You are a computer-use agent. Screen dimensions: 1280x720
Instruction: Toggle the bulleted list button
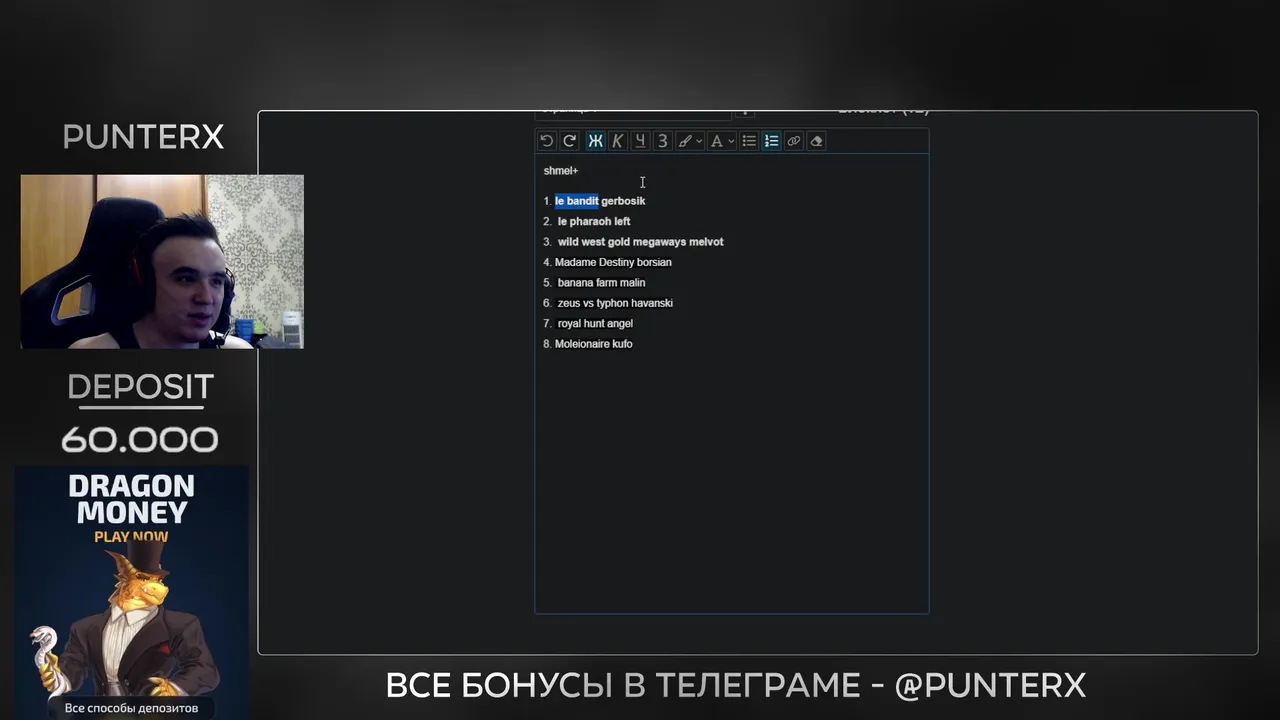pyautogui.click(x=749, y=141)
